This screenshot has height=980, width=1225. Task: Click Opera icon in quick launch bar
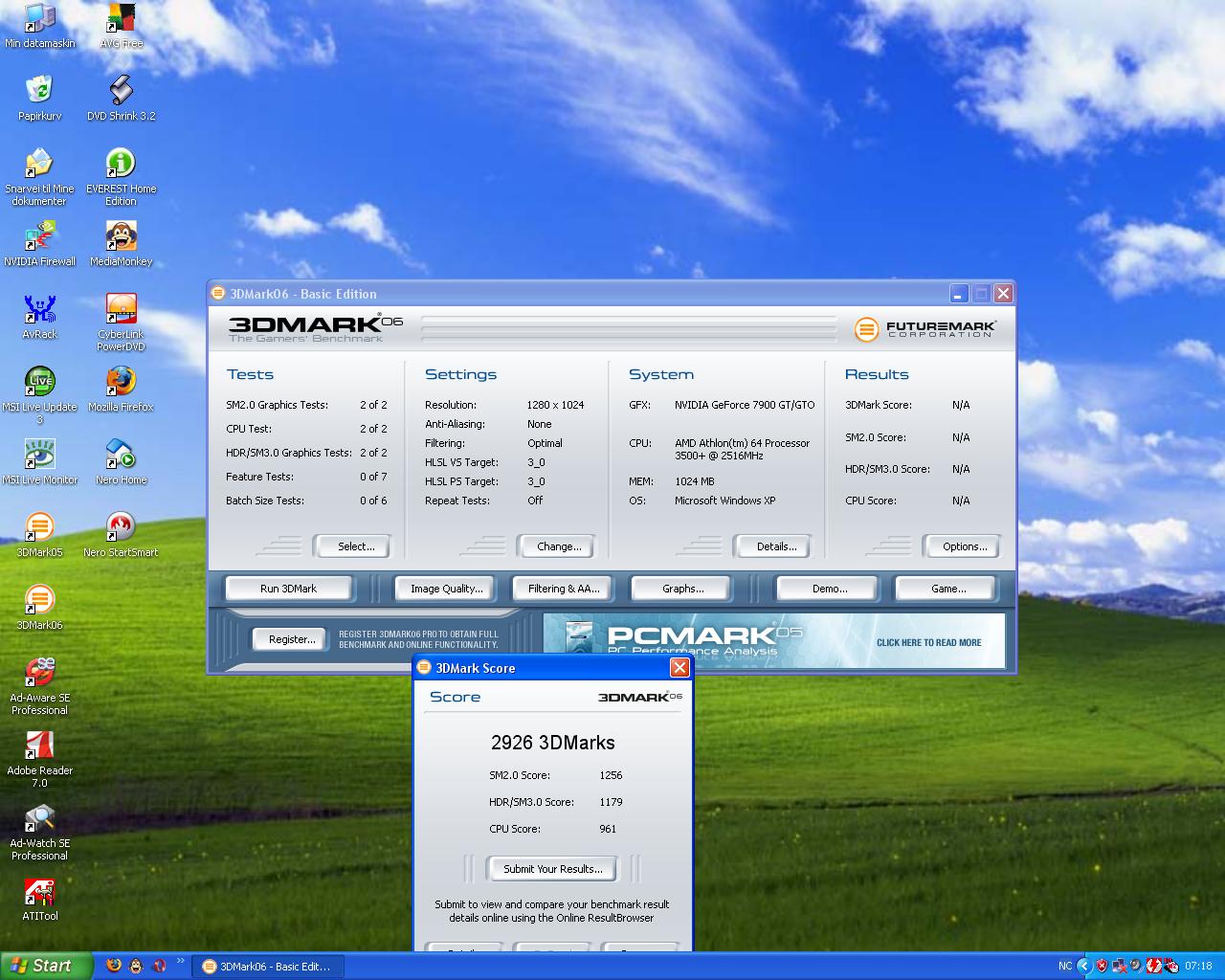160,966
